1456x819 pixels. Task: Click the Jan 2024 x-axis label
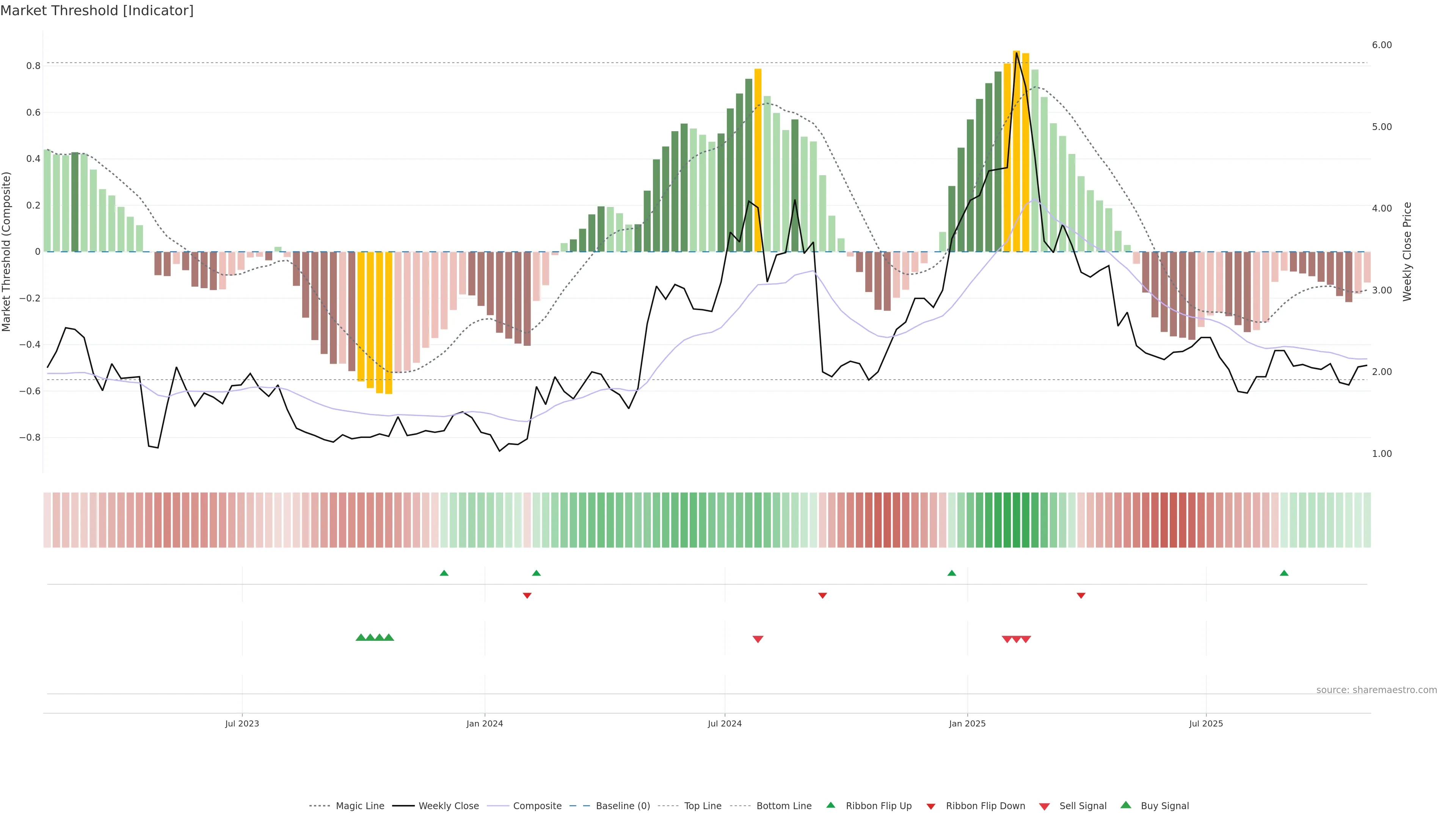485,723
